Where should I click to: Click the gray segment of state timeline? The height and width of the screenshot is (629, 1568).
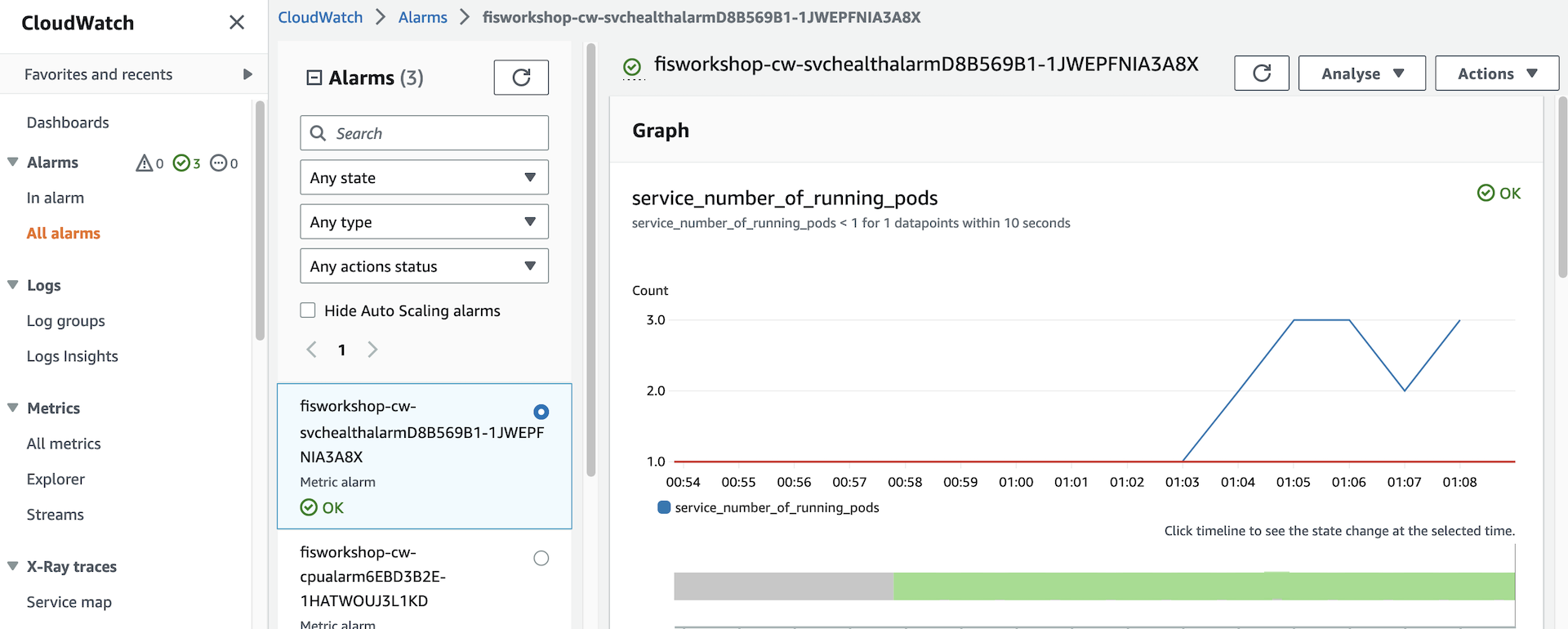[x=784, y=587]
